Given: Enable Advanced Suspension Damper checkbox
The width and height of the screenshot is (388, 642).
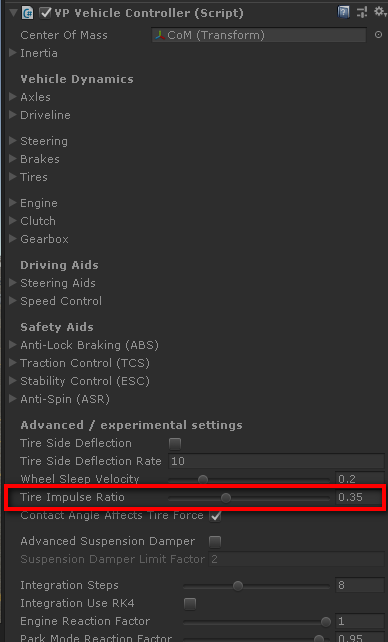Looking at the screenshot, I should point(215,542).
